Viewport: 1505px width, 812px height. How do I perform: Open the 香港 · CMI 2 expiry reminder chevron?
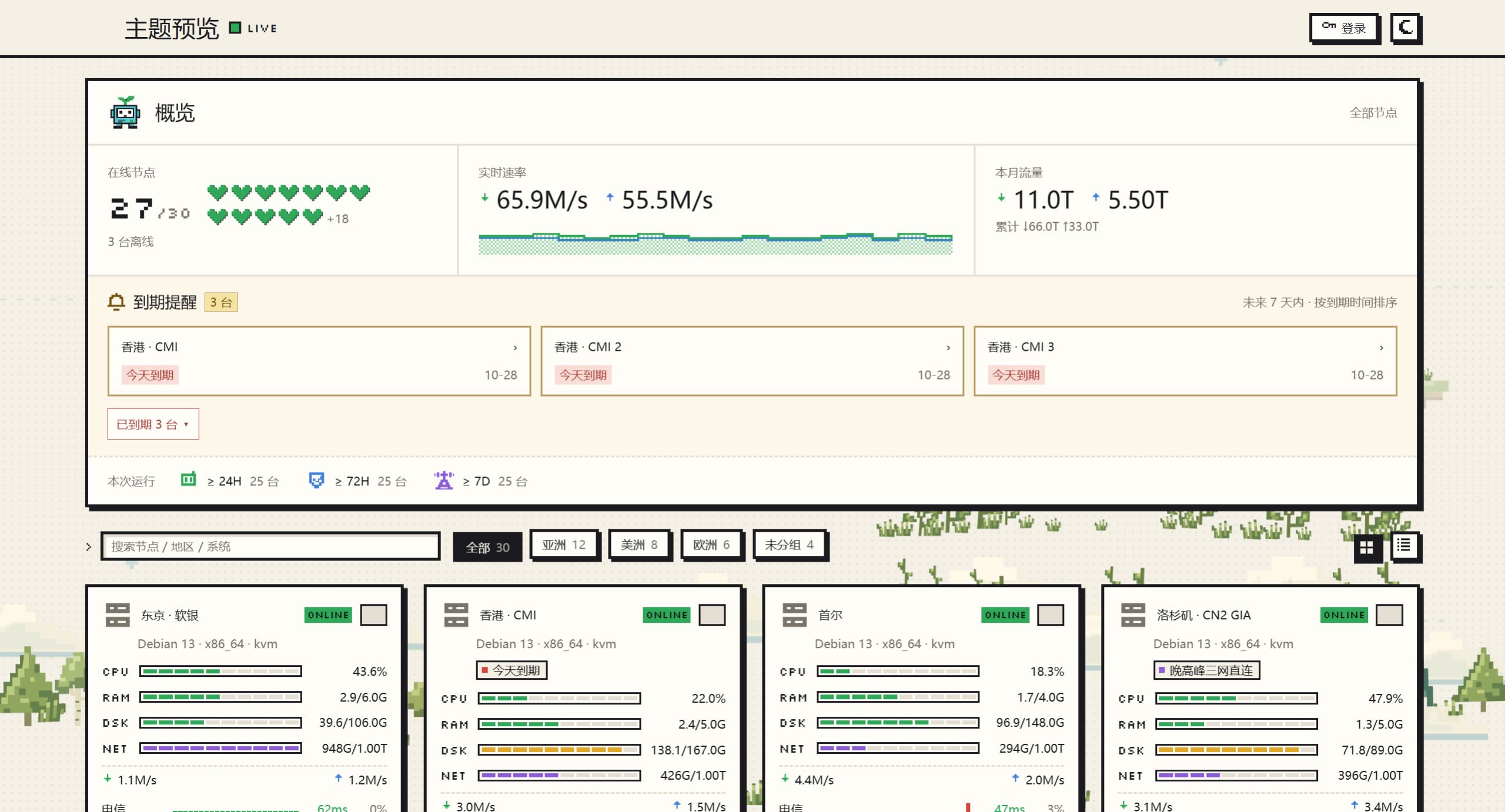pyautogui.click(x=948, y=347)
